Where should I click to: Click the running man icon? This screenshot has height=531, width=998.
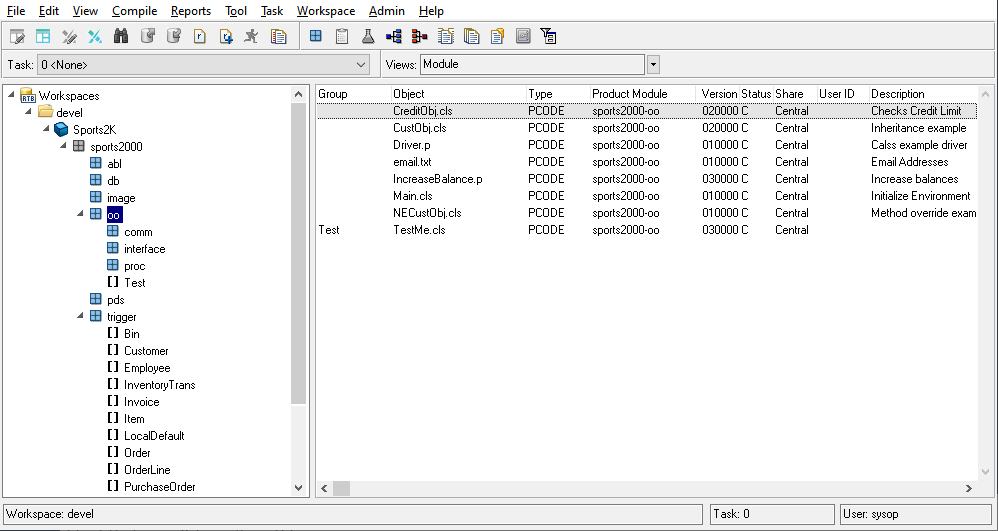[252, 36]
